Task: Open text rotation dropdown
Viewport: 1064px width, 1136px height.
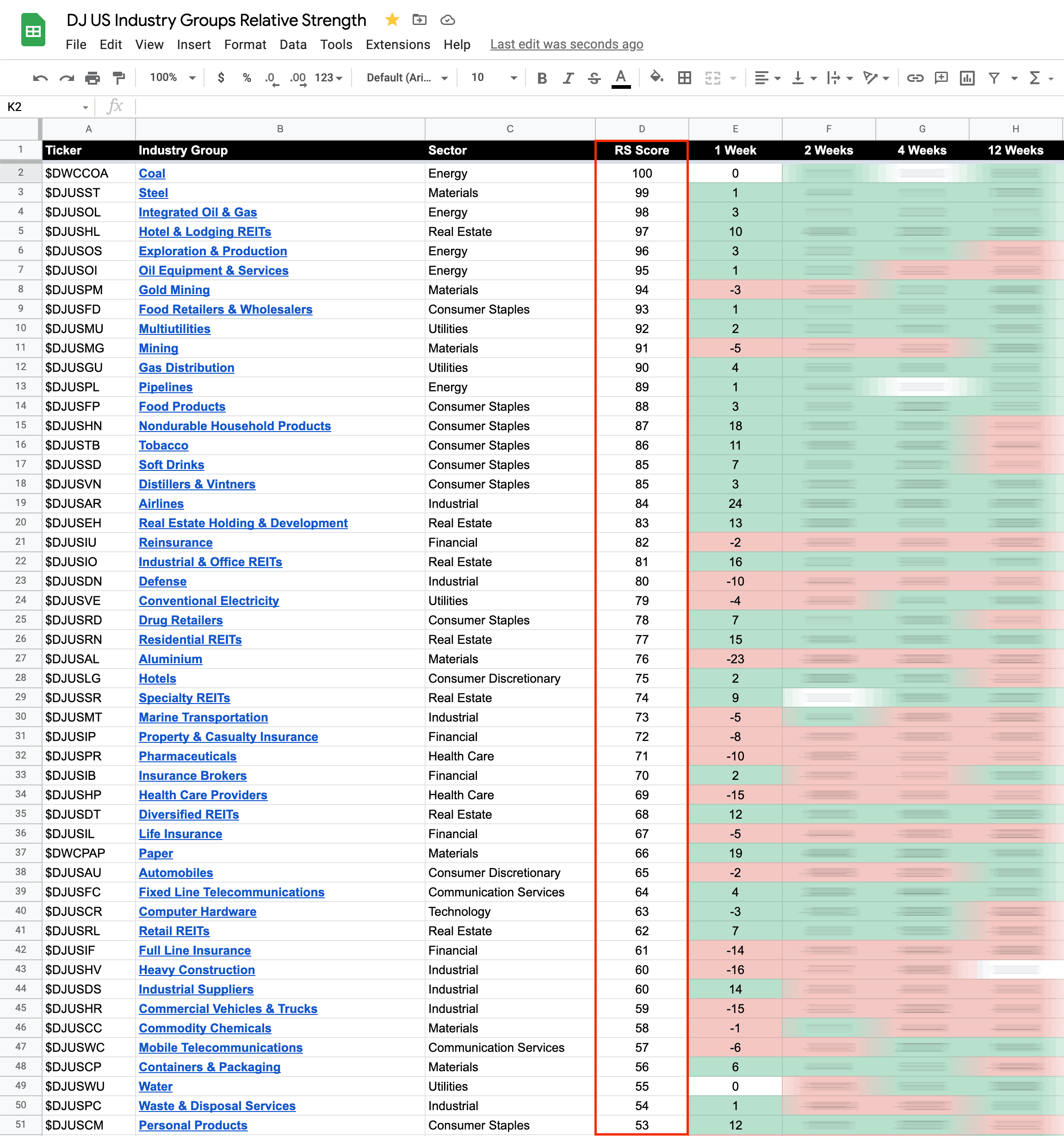Action: click(876, 78)
